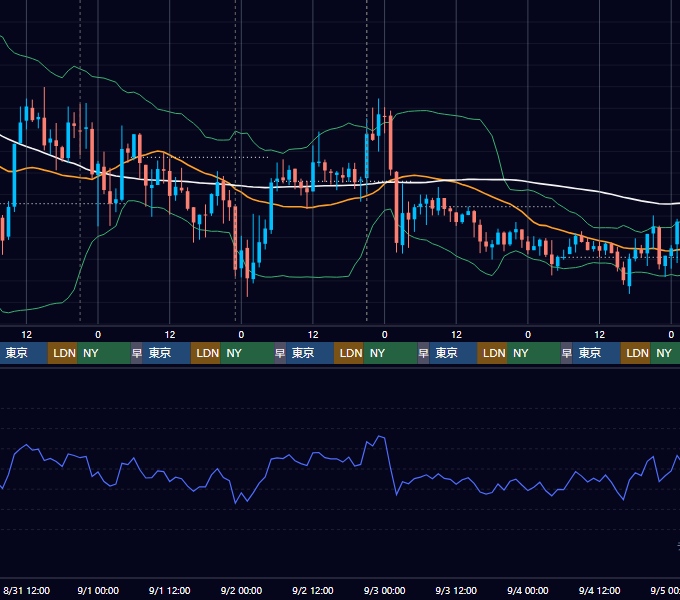Click the 9/1 00:00 date label

[x=98, y=590]
